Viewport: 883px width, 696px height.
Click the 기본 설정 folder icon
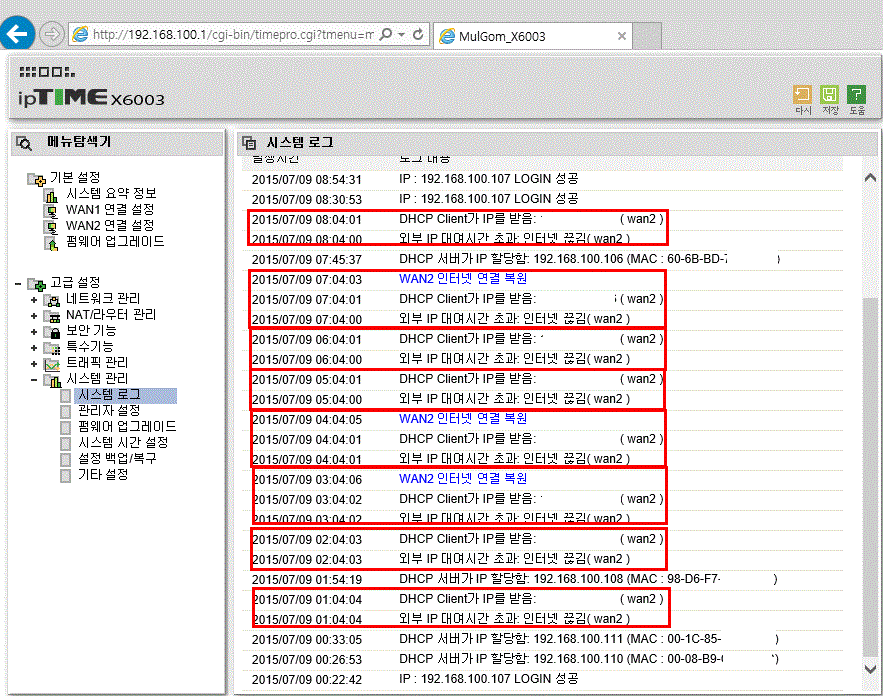pos(37,179)
